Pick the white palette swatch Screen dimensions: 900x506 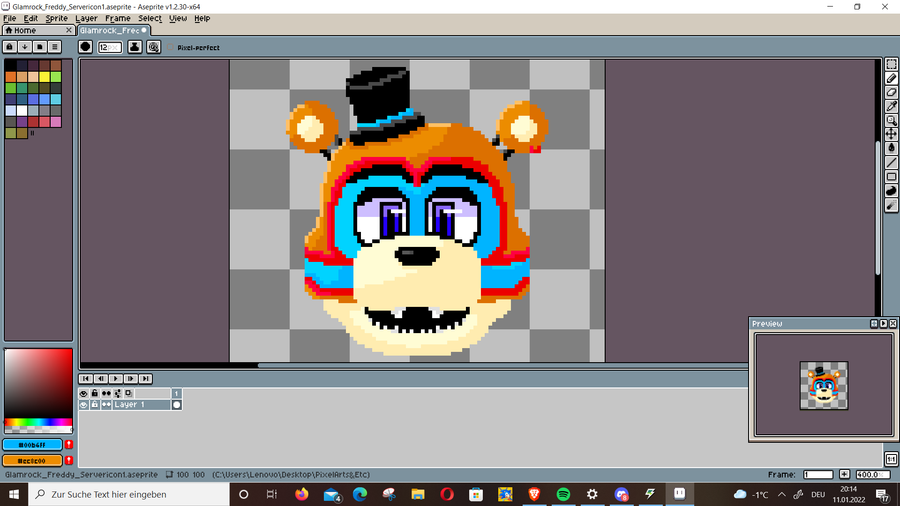pos(22,110)
